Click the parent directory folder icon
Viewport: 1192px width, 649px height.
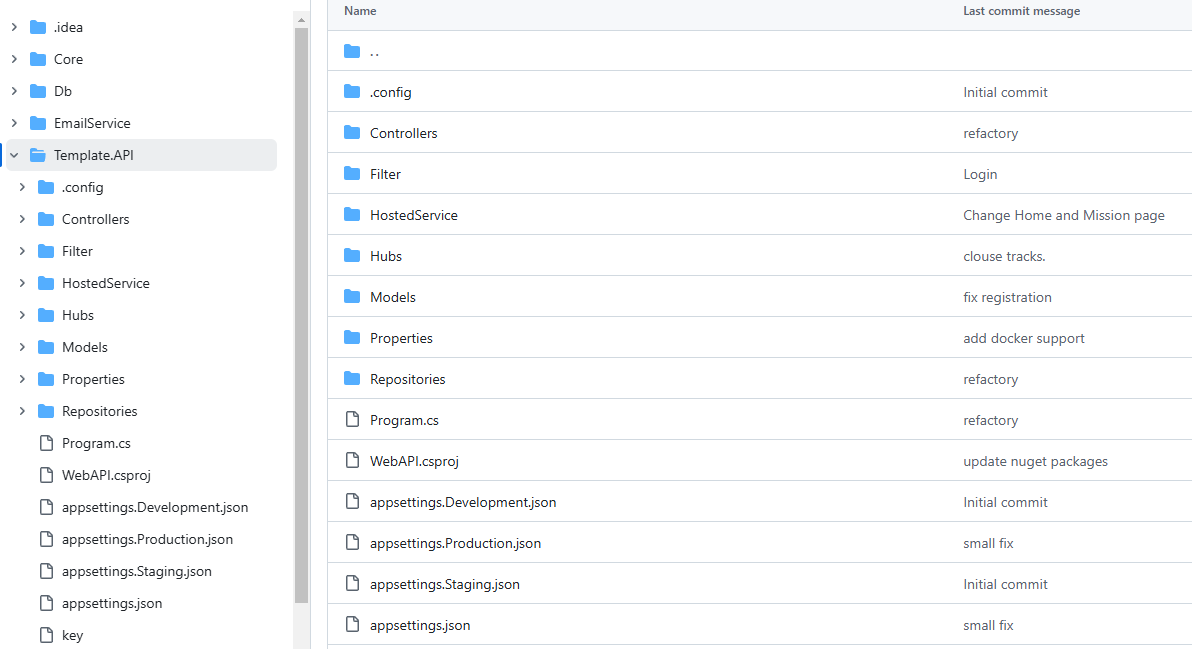(x=352, y=51)
